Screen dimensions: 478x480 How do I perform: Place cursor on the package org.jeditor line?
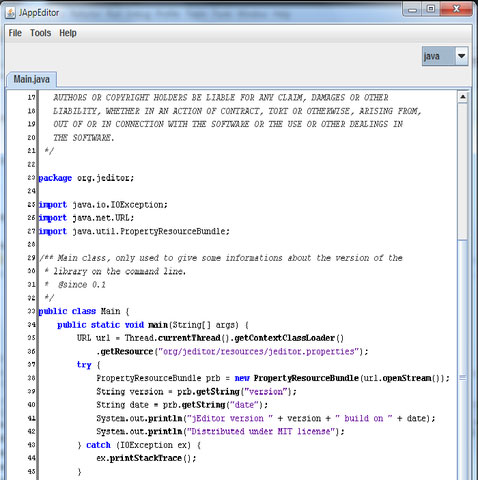click(x=86, y=178)
